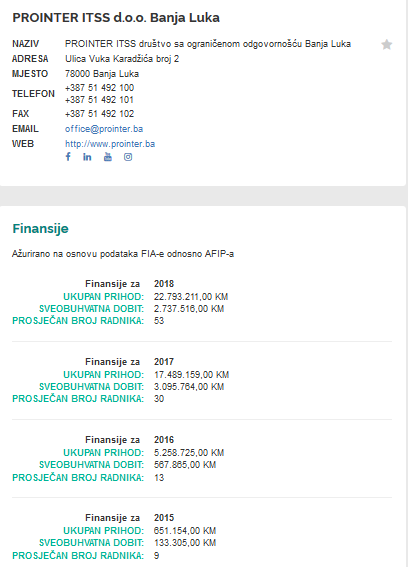
Task: Click the 2015 UKUPAN PRIHOD amount
Action: tap(185, 531)
